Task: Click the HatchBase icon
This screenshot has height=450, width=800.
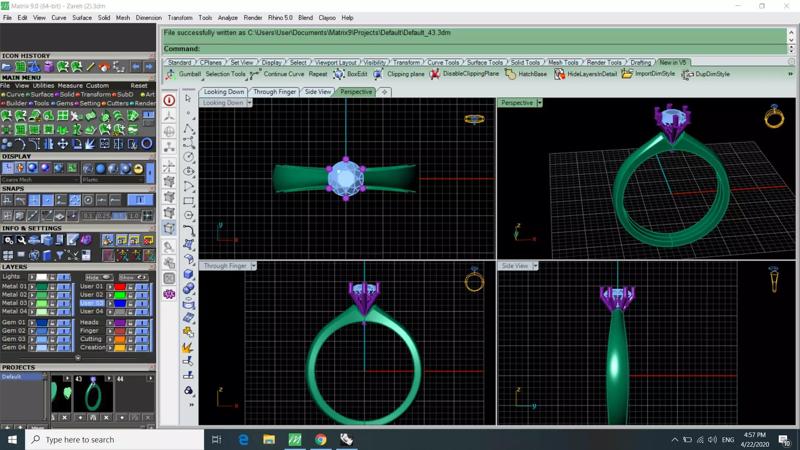Action: [510, 74]
